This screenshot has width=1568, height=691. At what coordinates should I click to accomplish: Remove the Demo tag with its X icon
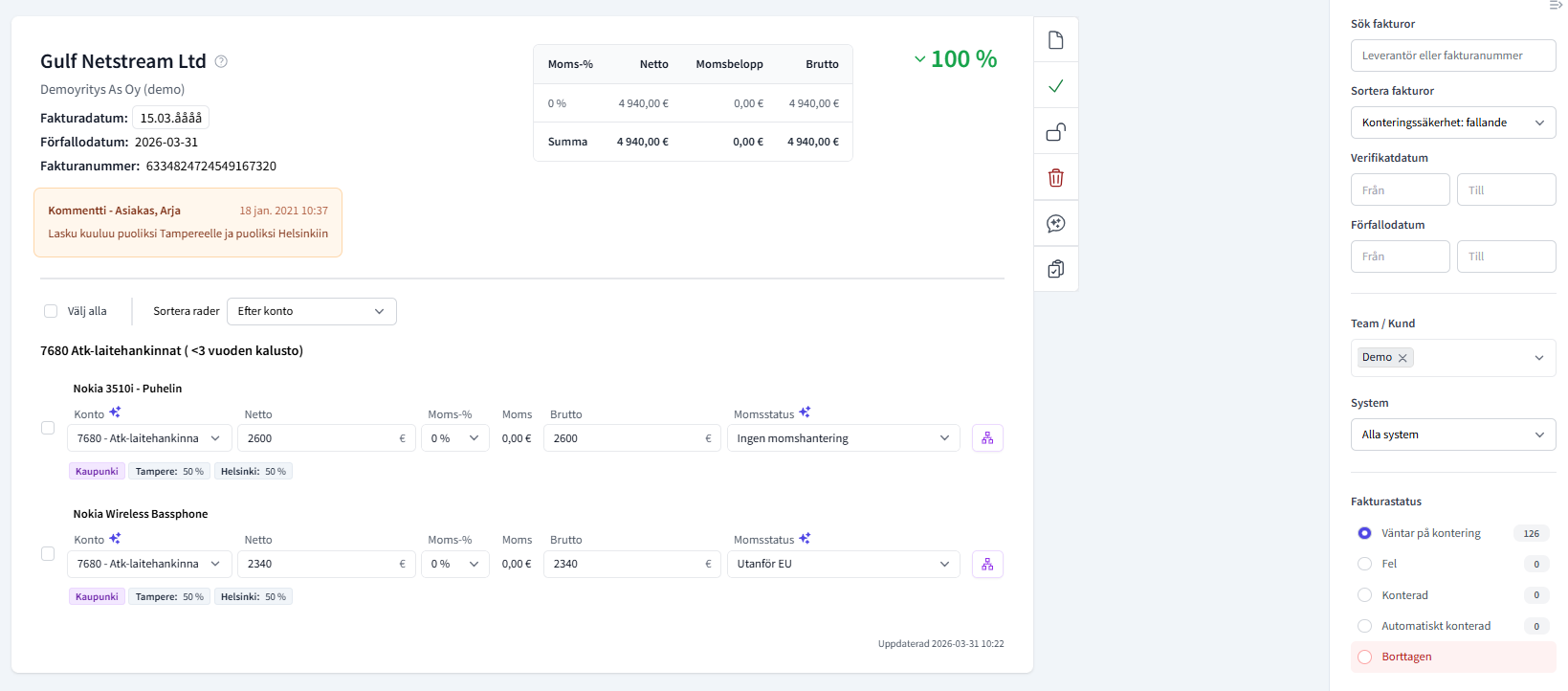(x=1402, y=358)
